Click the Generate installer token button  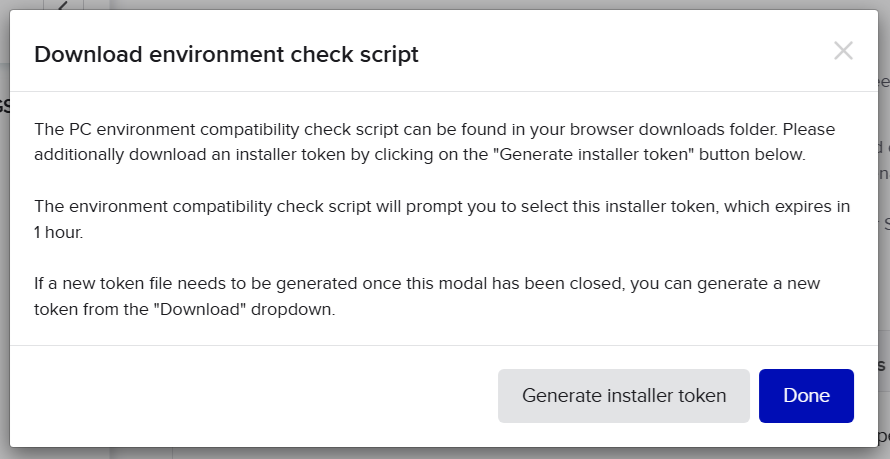(x=624, y=395)
